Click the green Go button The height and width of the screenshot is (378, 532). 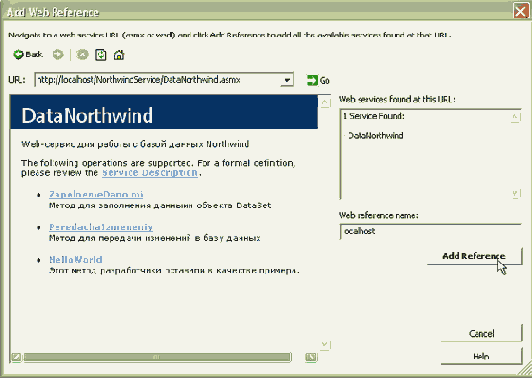(x=318, y=80)
